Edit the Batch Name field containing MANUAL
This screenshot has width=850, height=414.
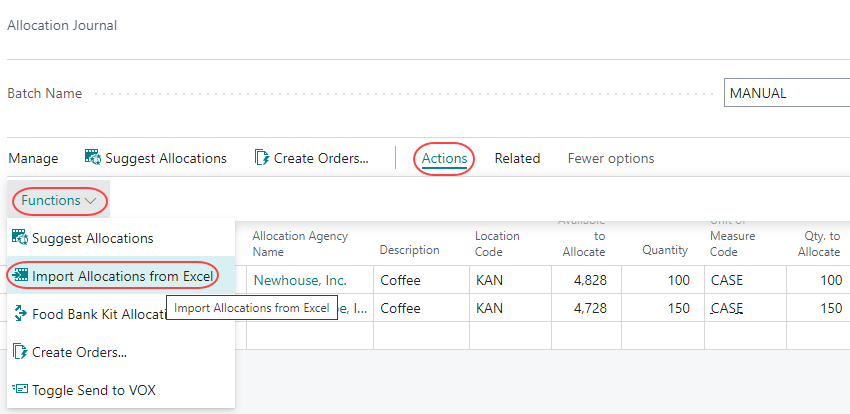[785, 93]
